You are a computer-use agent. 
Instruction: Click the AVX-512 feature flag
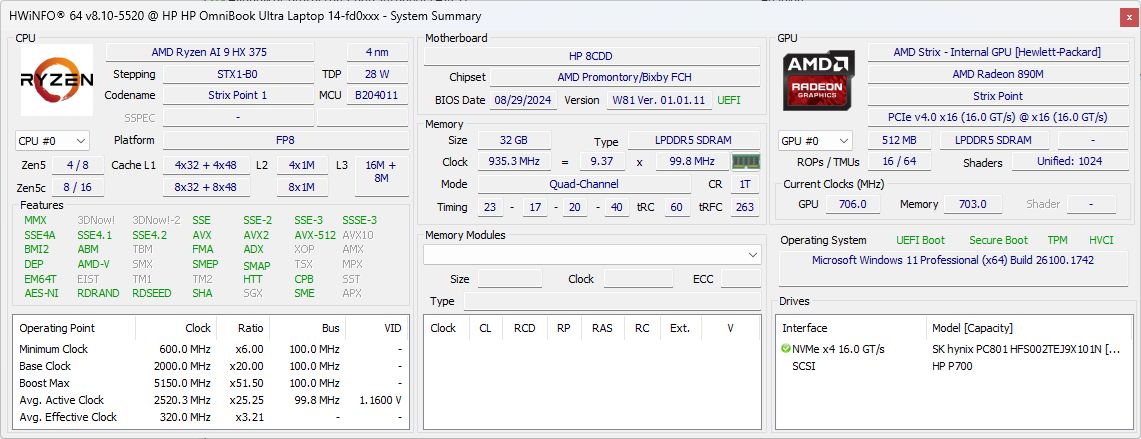(315, 235)
